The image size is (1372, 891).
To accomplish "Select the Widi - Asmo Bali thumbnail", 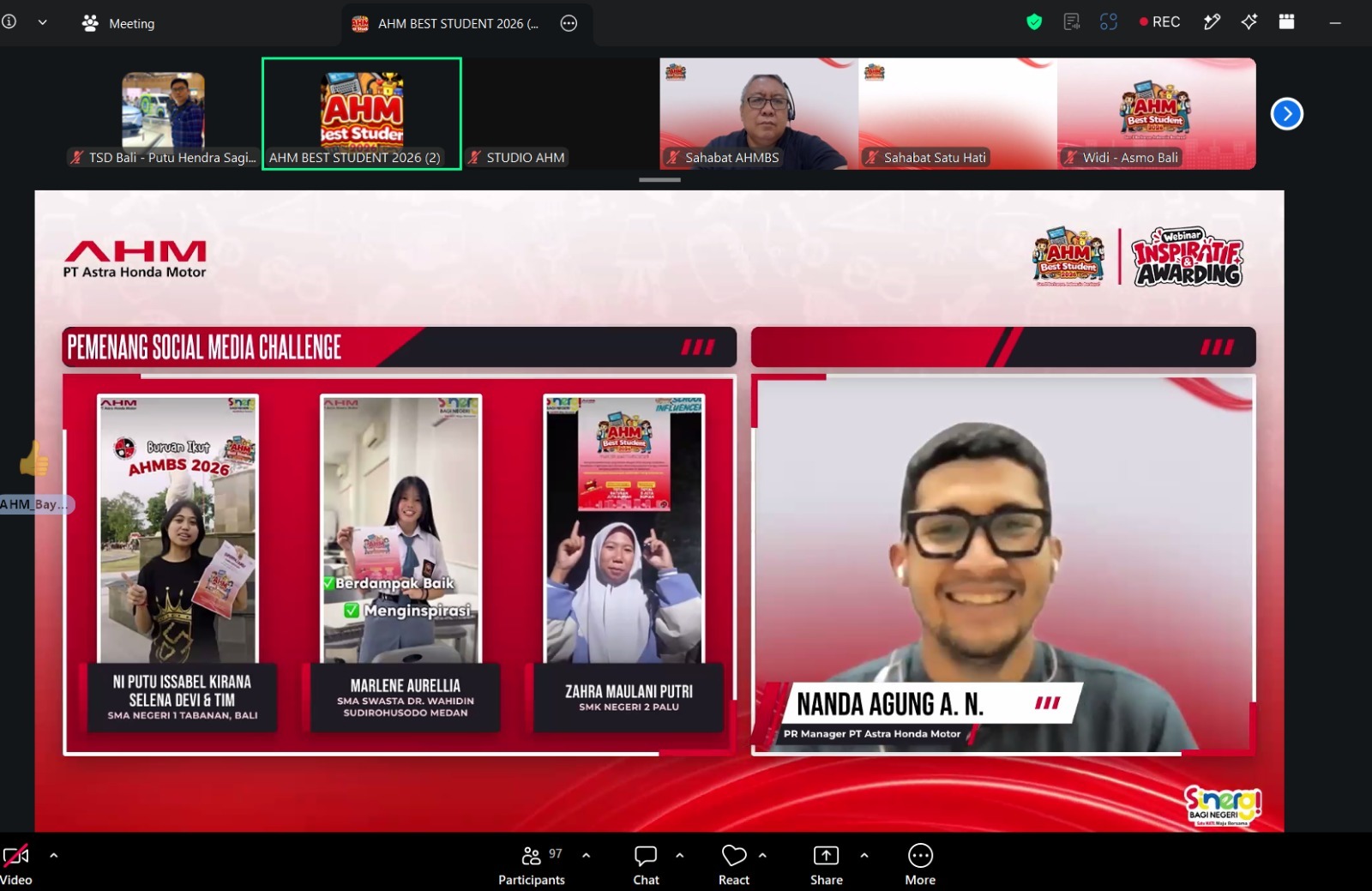I will [x=1157, y=114].
